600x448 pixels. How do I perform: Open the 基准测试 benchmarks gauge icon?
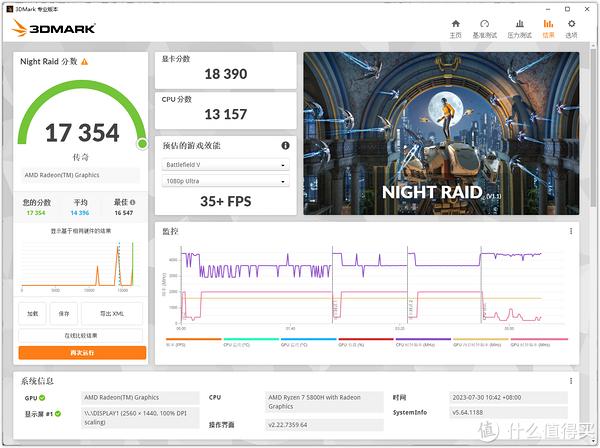click(x=484, y=24)
